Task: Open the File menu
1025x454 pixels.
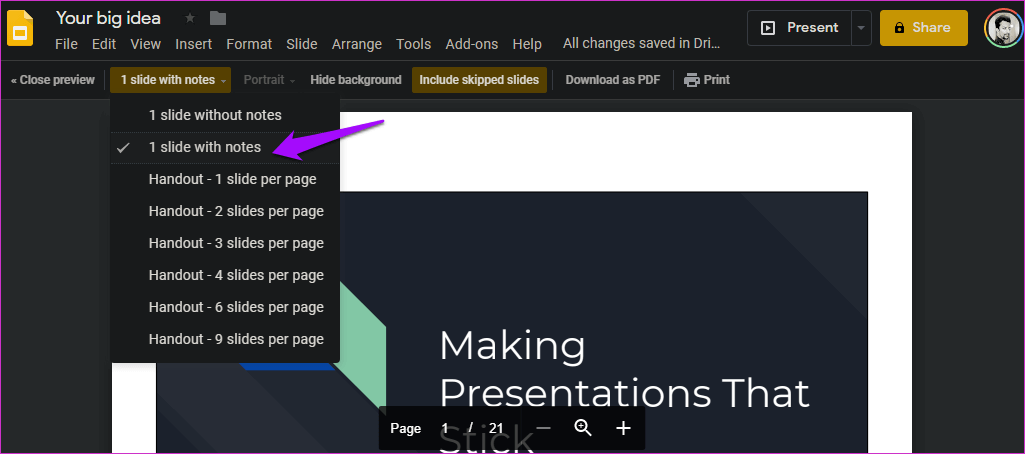Action: click(x=67, y=44)
